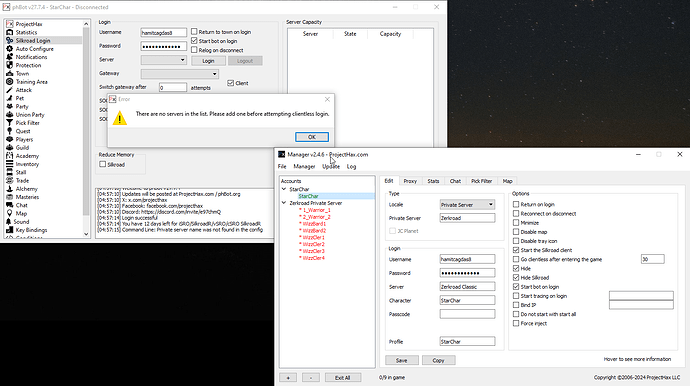The width and height of the screenshot is (690, 386).
Task: Click the ProjectHax icon in phBot sidebar
Action: coord(10,24)
